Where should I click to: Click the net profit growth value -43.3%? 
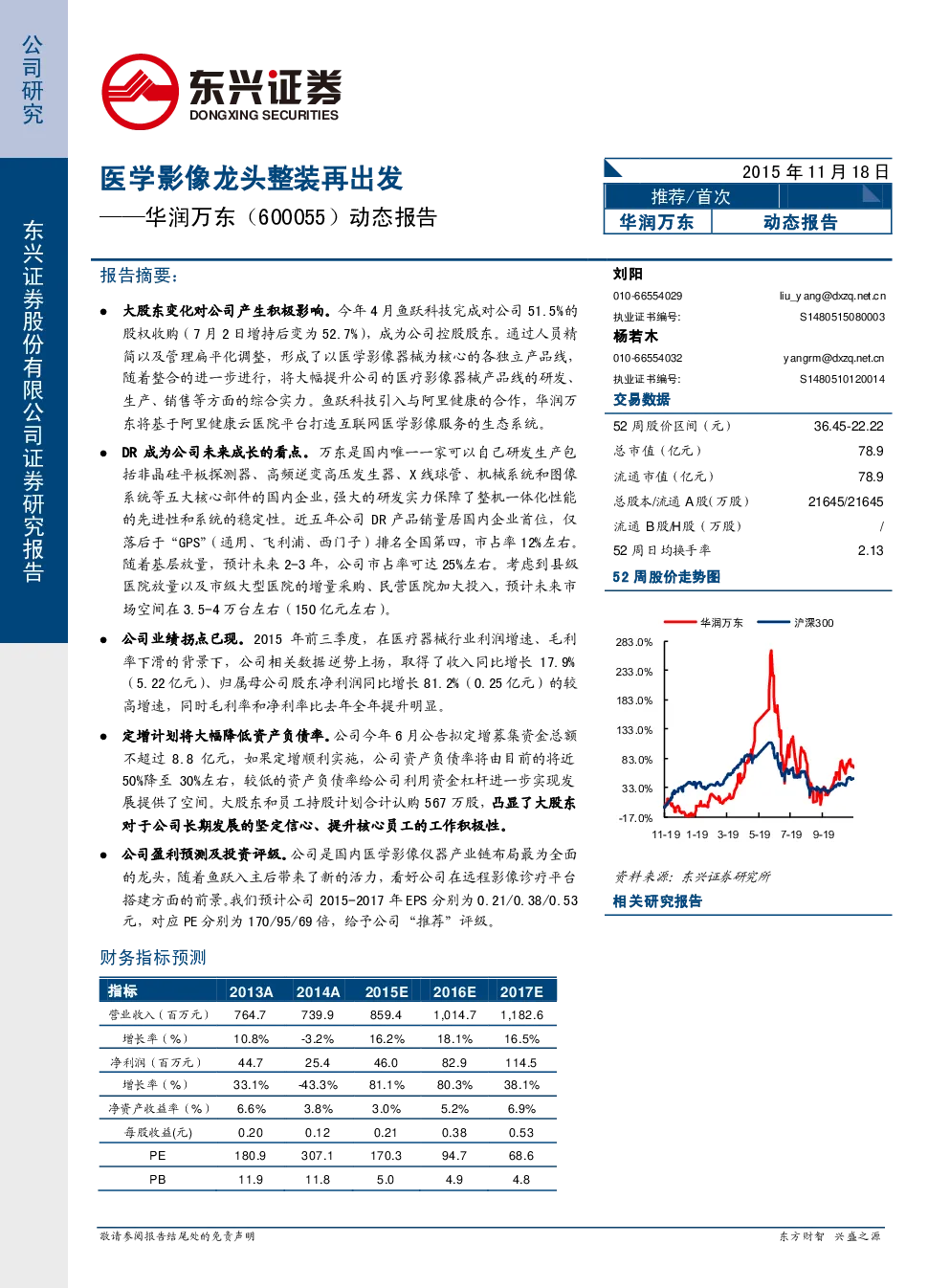[x=319, y=1085]
